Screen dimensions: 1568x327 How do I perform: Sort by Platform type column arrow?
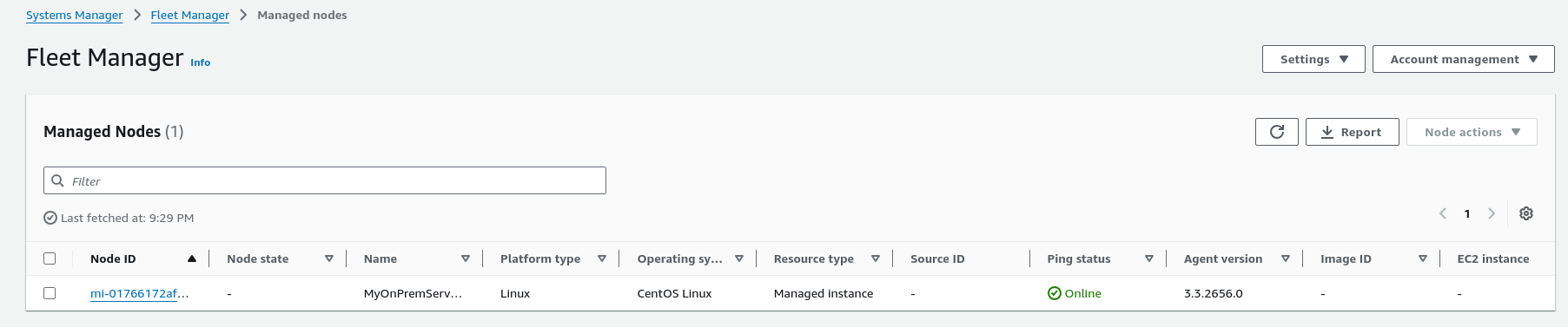click(602, 258)
